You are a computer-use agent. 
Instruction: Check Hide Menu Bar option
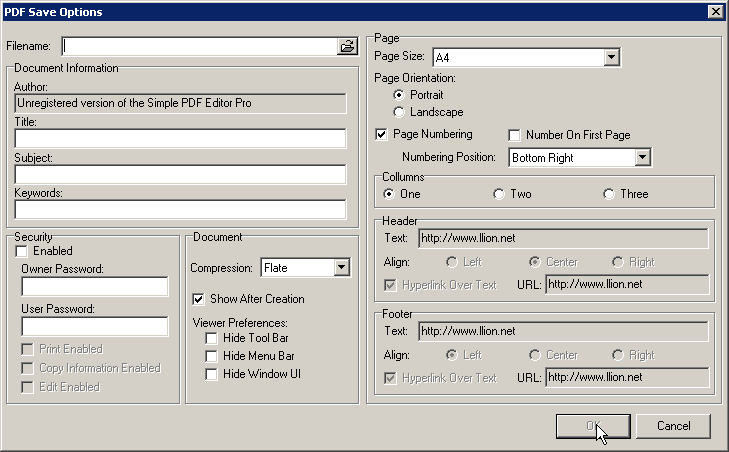click(211, 357)
